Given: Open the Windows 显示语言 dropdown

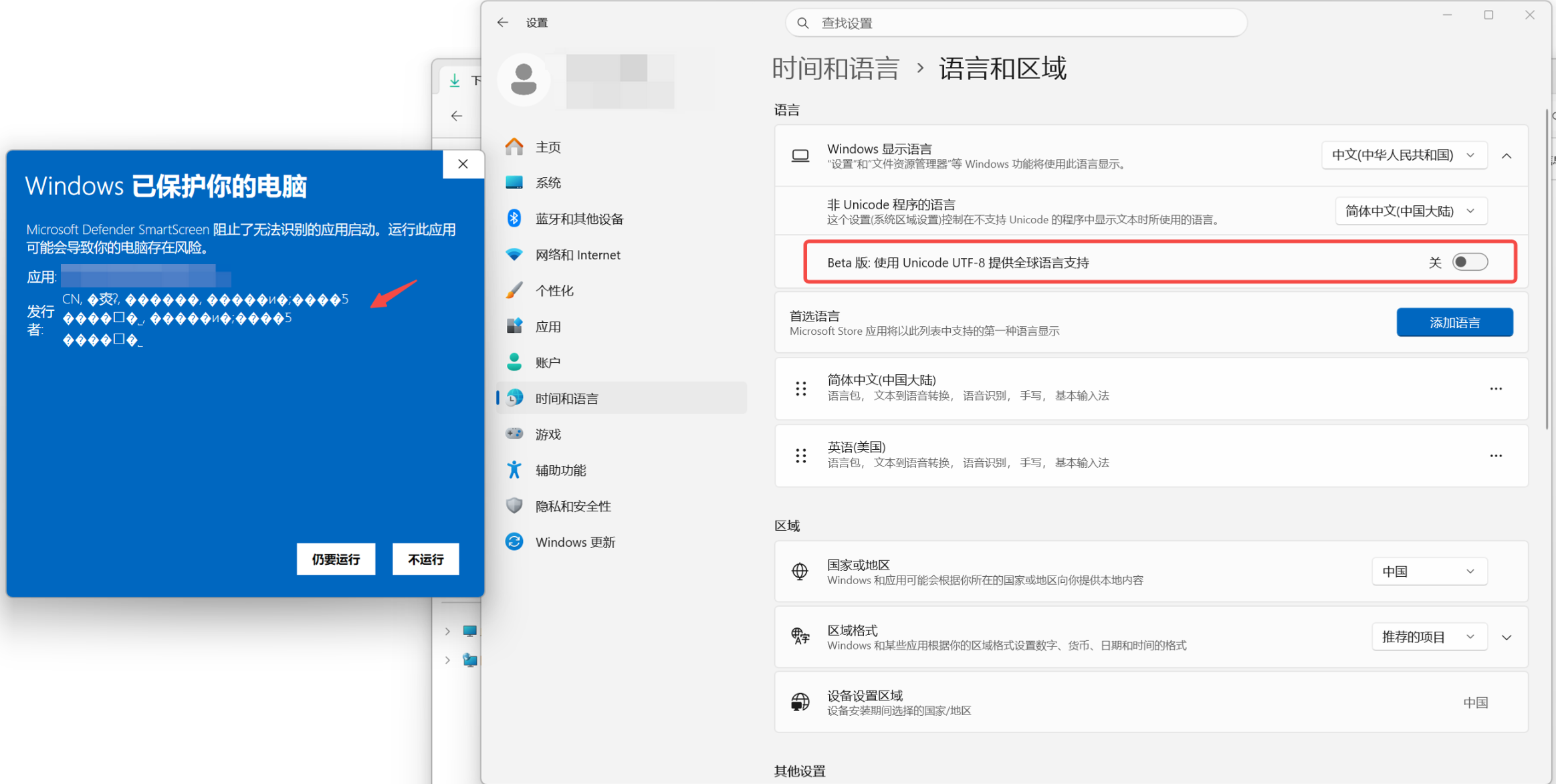Looking at the screenshot, I should pos(1404,155).
